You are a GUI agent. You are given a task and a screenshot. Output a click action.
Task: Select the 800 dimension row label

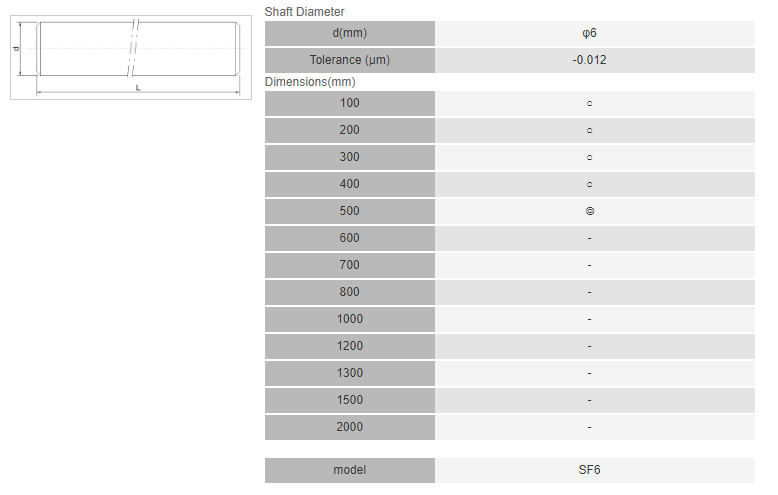click(350, 292)
